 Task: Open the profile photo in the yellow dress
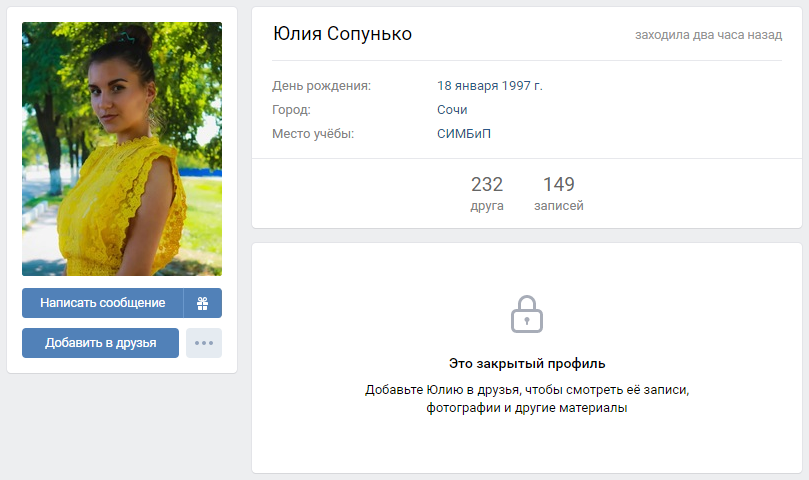tap(122, 149)
